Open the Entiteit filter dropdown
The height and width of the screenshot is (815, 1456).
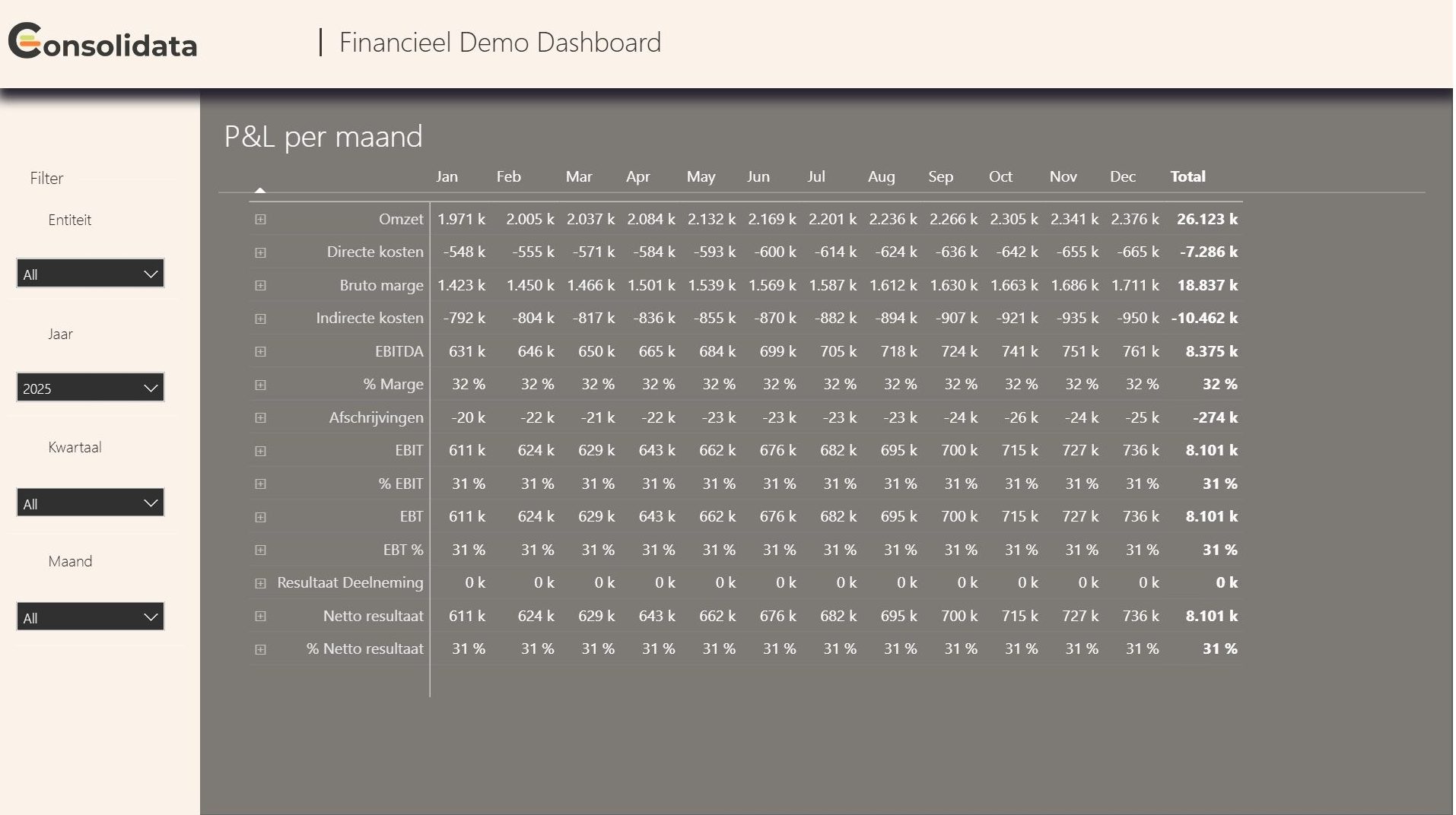pyautogui.click(x=91, y=274)
